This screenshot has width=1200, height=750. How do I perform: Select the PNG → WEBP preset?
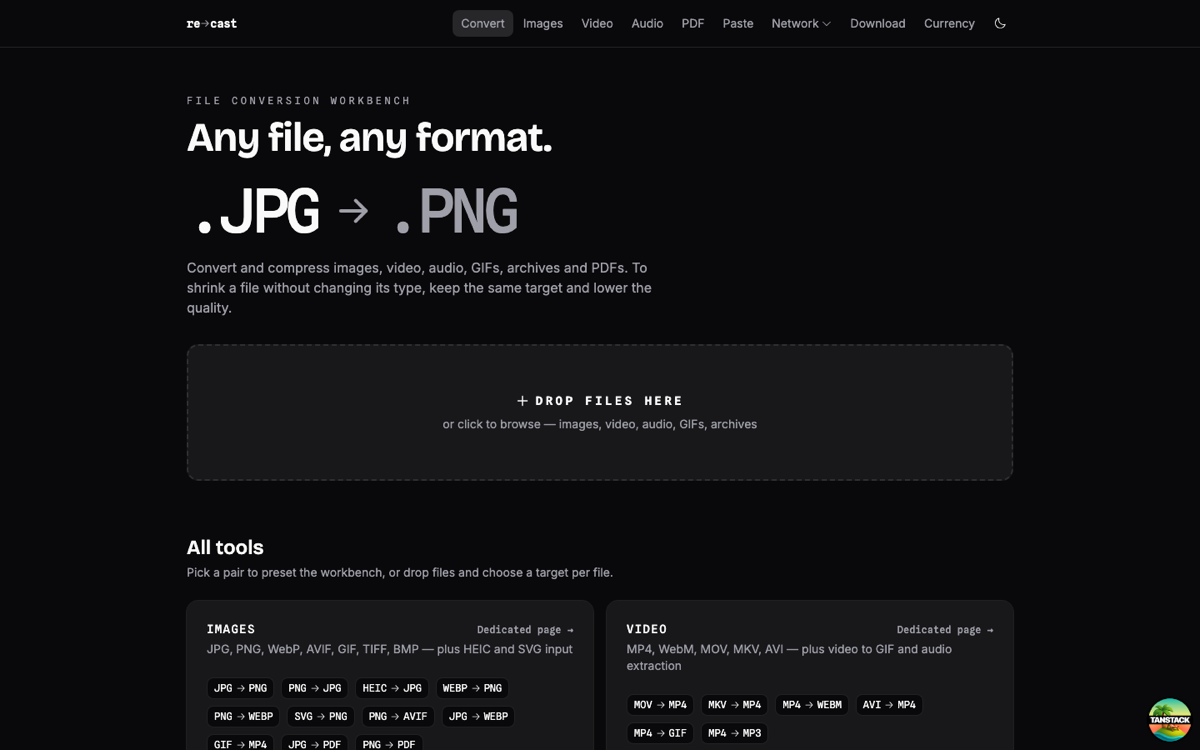tap(244, 716)
